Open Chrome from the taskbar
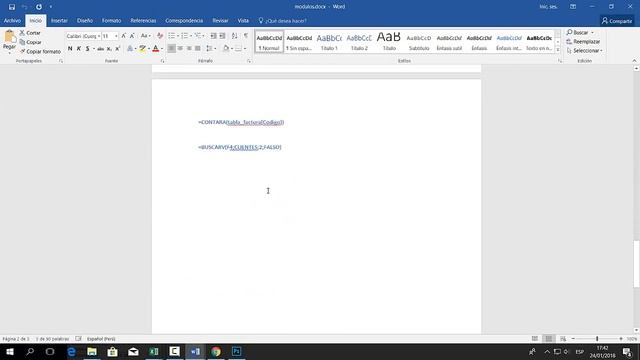The width and height of the screenshot is (640, 360). [x=216, y=351]
